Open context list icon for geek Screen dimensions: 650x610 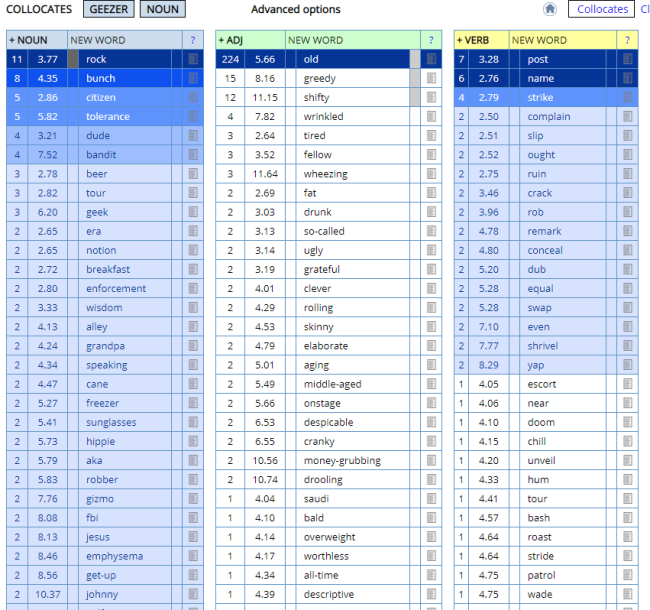(193, 212)
